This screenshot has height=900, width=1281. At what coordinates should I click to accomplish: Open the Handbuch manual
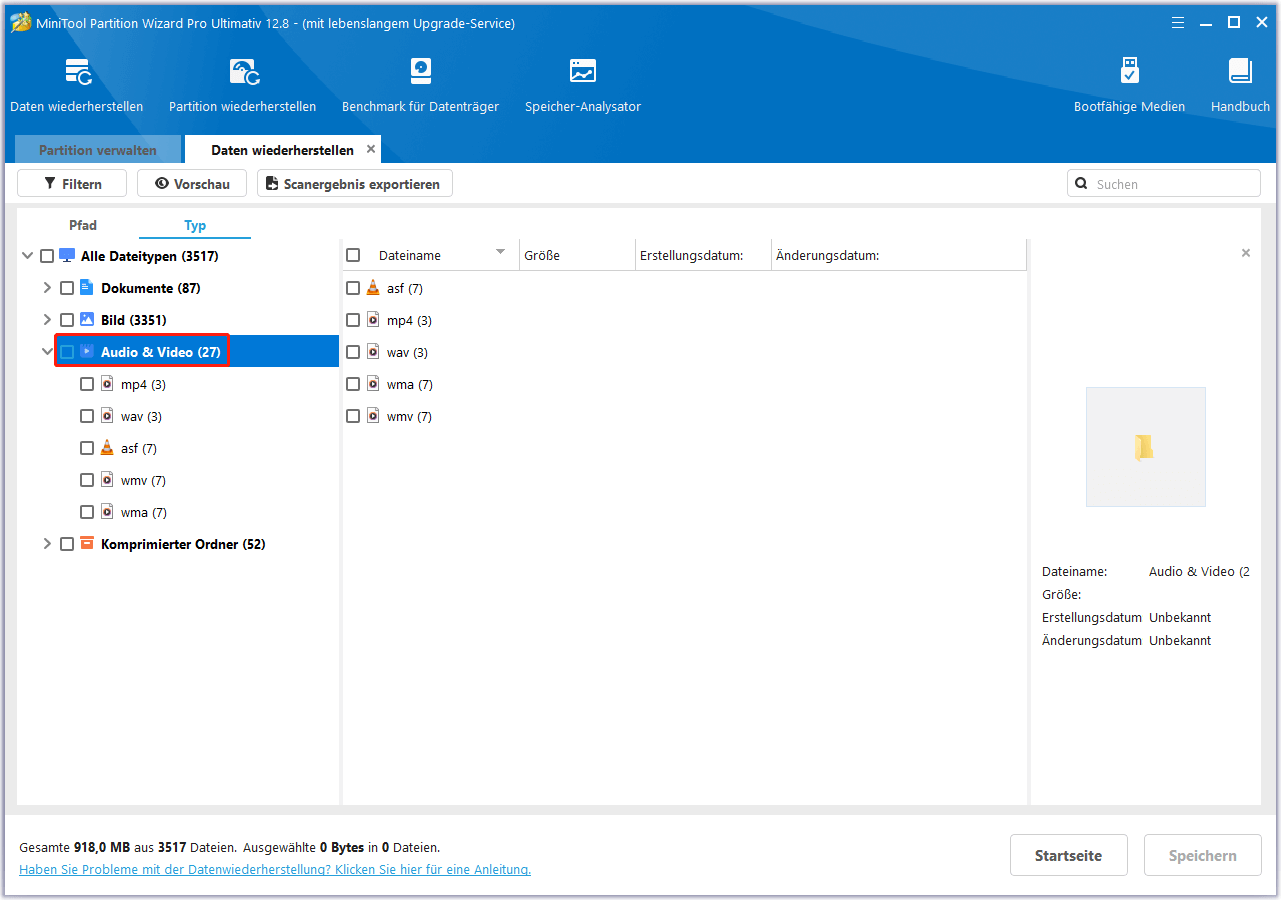pos(1240,84)
